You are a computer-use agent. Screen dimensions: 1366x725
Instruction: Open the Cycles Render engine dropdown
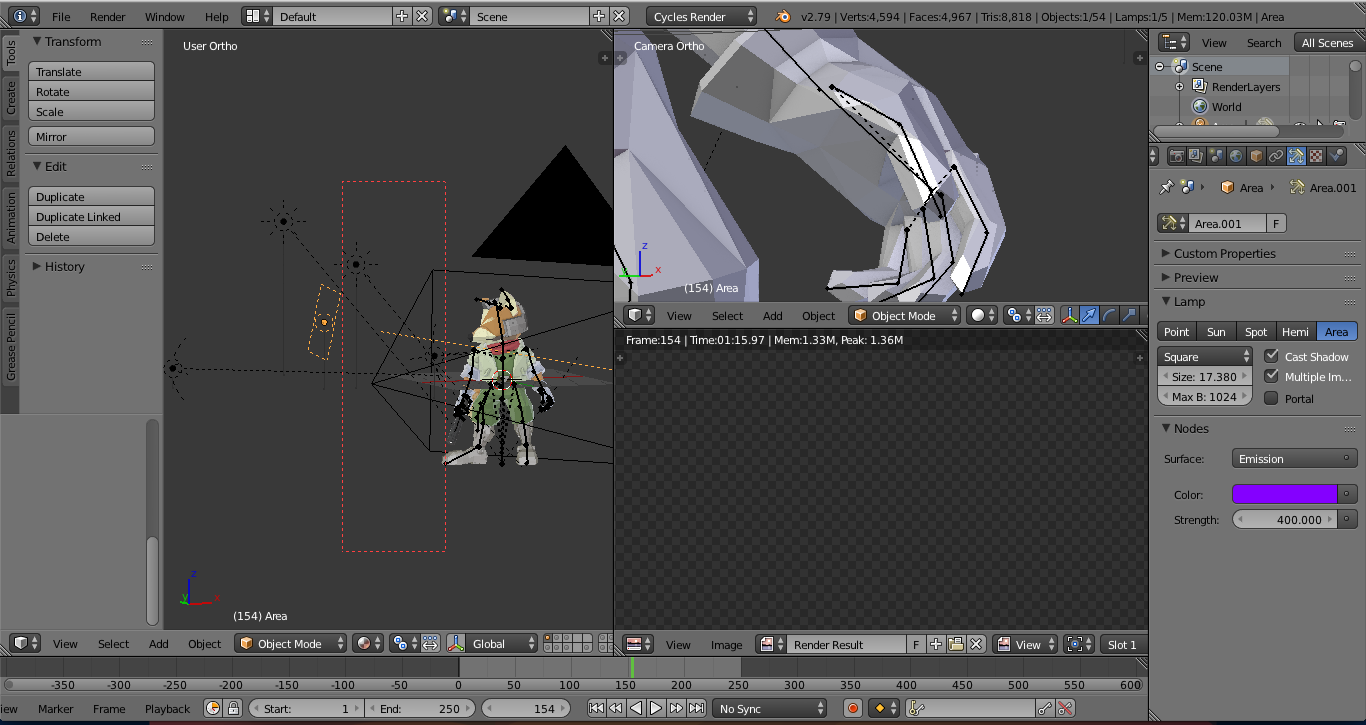point(702,16)
